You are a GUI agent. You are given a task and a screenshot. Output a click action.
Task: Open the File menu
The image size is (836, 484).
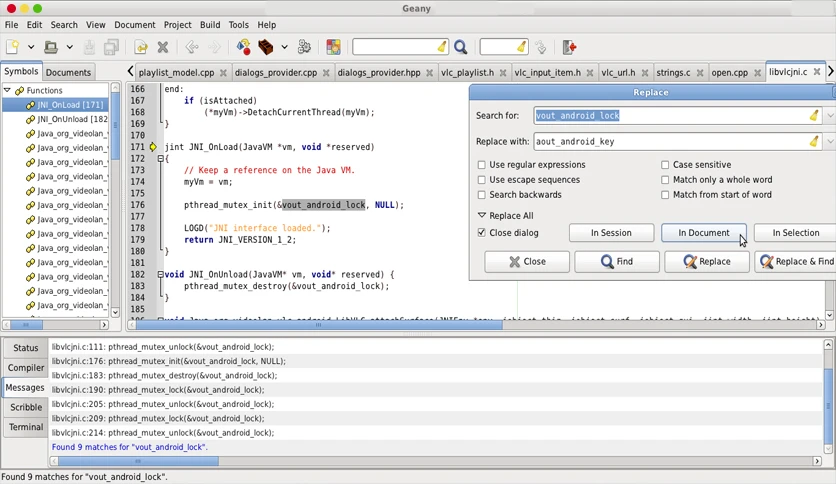pos(11,25)
